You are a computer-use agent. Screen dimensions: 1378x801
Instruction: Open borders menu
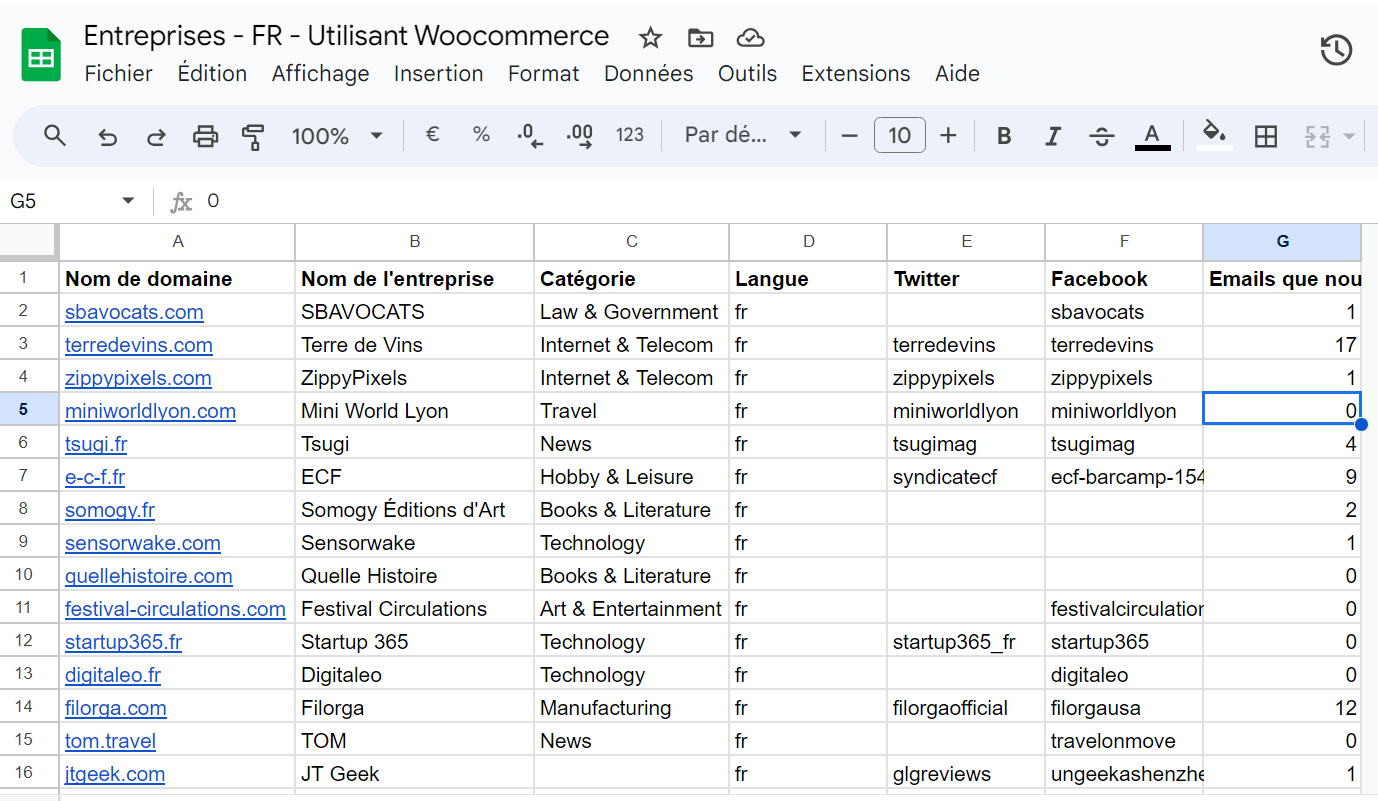[1266, 136]
